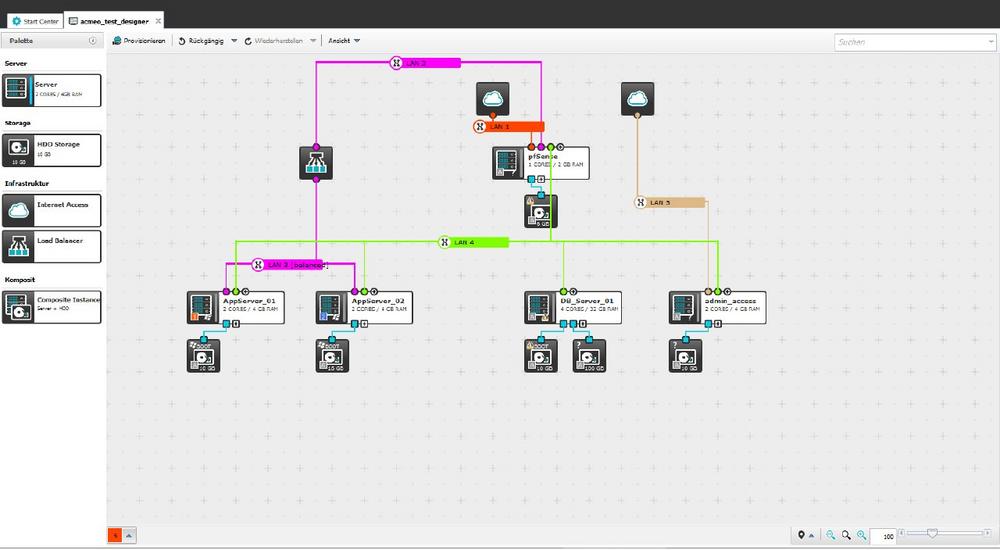
Task: Click the zoom slider right arrow
Action: click(989, 533)
